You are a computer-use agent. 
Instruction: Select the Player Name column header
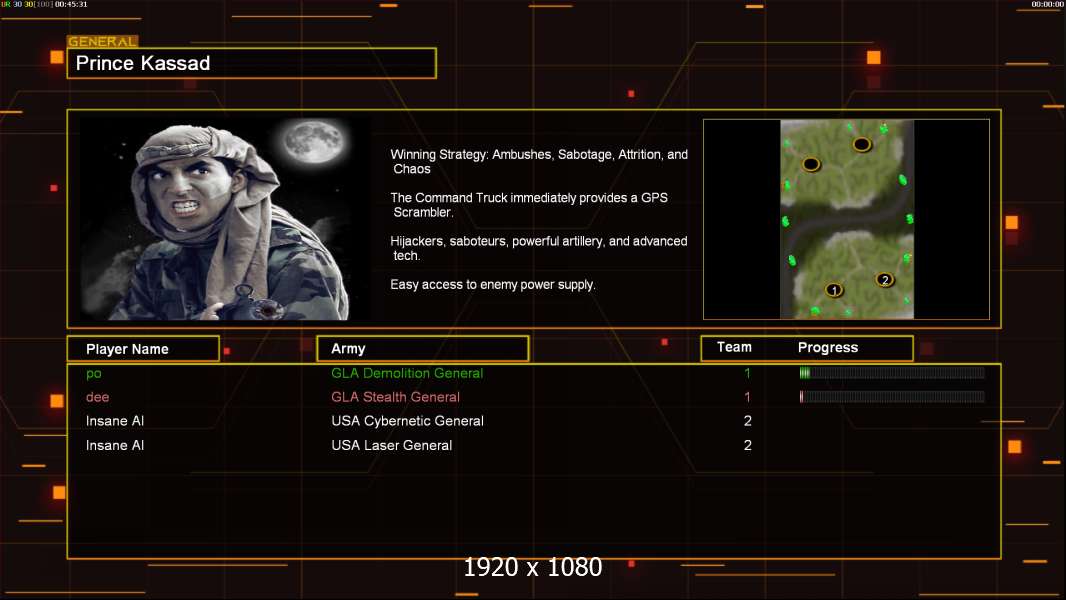143,349
